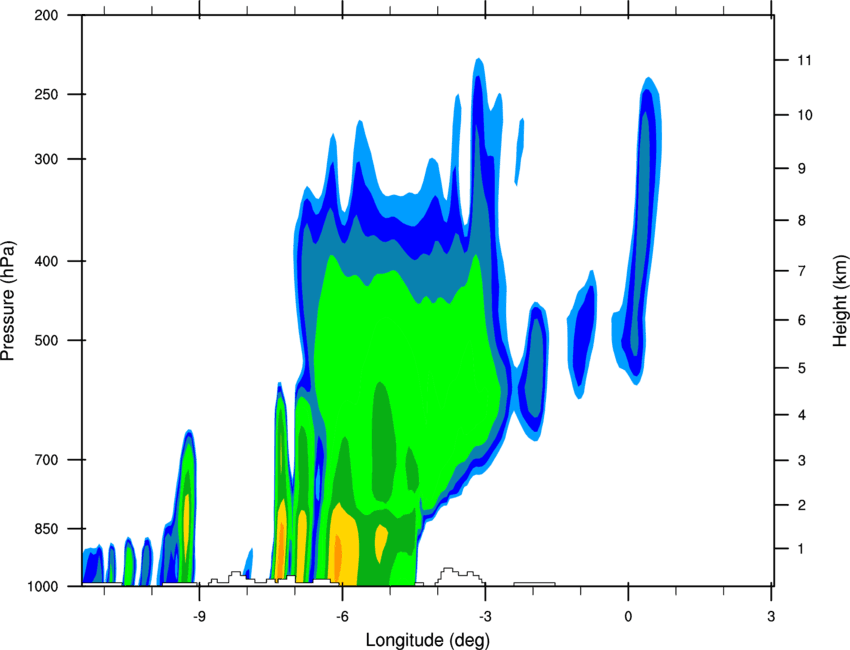Image resolution: width=850 pixels, height=650 pixels.
Task: Click the "Pressure (hPa)" axis title
Action: pyautogui.click(x=8, y=301)
